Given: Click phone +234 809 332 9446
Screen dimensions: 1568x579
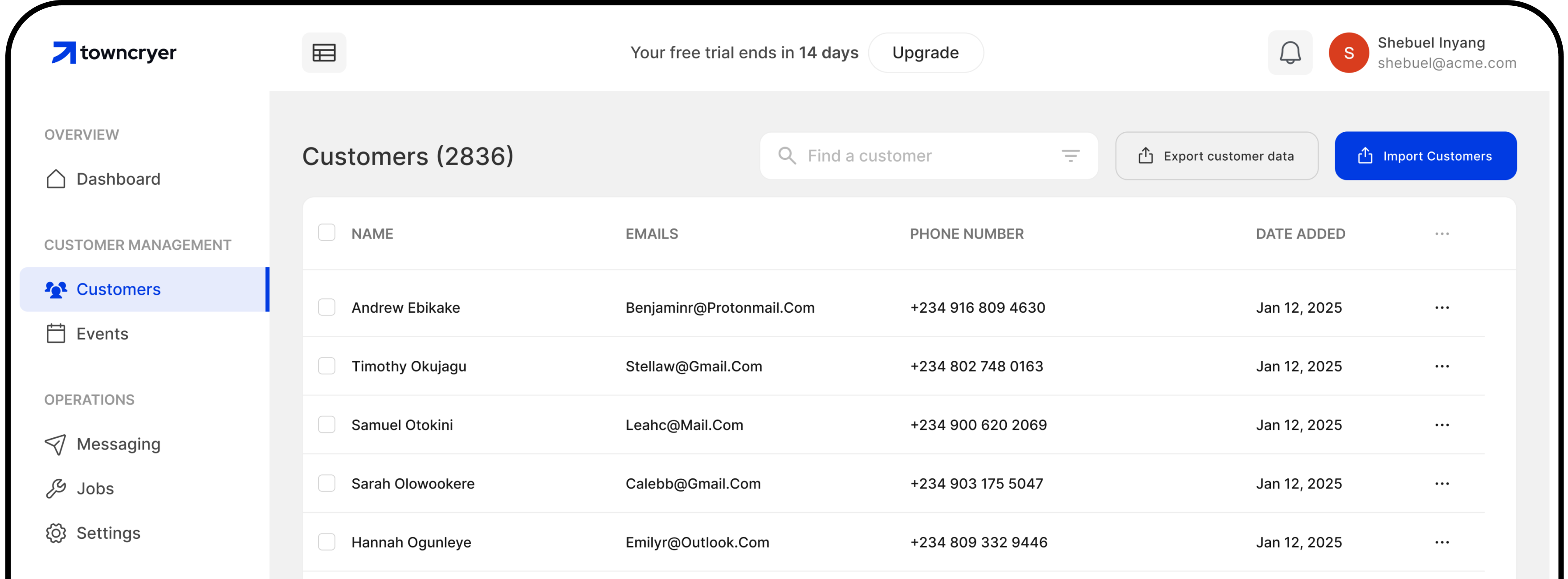Looking at the screenshot, I should 978,542.
